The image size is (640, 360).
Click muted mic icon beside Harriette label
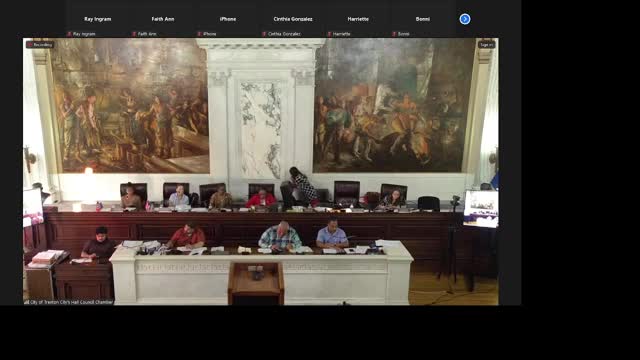(329, 34)
